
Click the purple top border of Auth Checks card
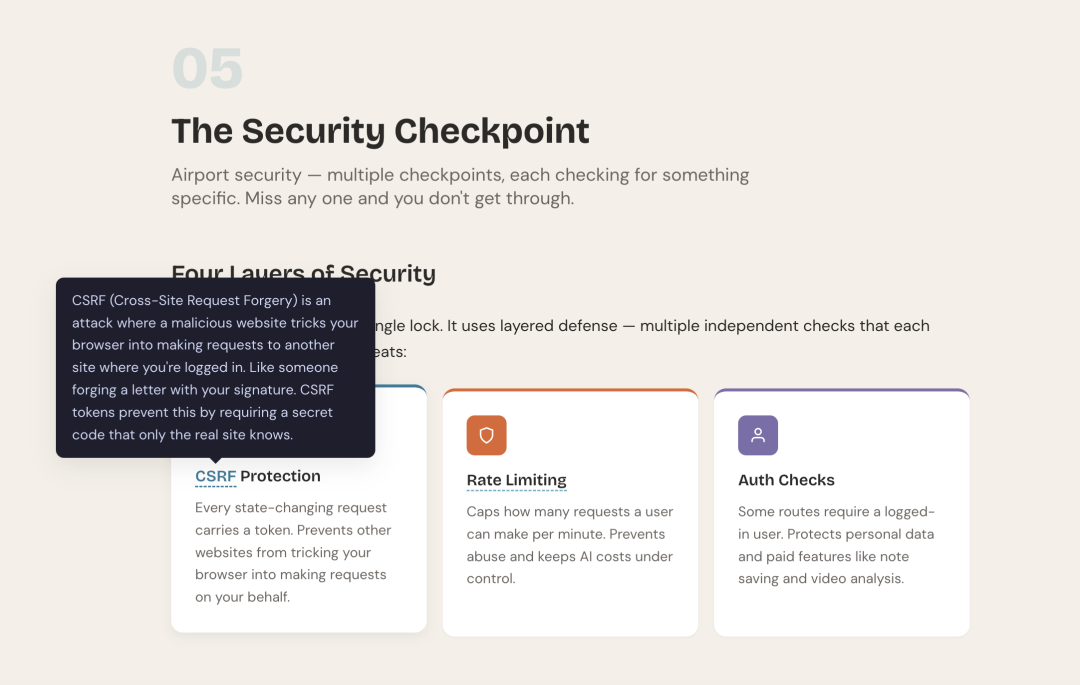841,390
